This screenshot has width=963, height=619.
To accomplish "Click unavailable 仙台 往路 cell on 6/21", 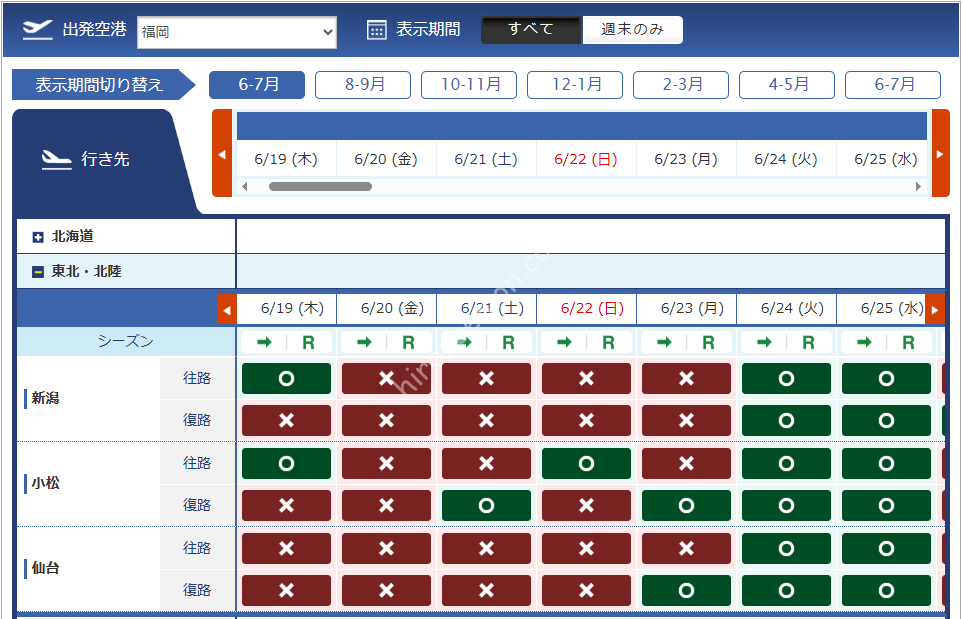I will click(x=486, y=548).
